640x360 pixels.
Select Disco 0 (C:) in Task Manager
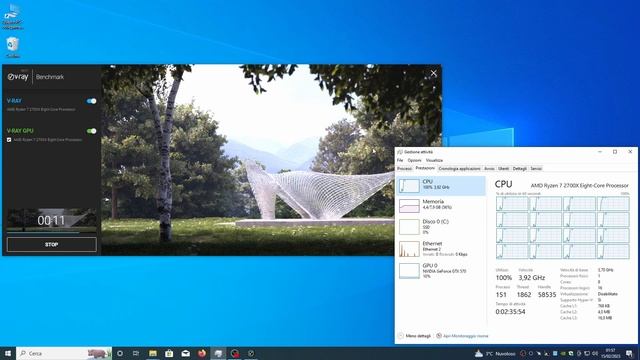click(441, 227)
